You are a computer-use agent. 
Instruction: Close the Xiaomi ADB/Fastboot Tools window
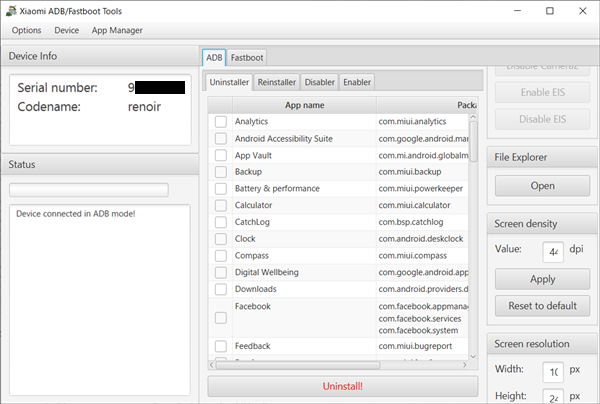(582, 11)
